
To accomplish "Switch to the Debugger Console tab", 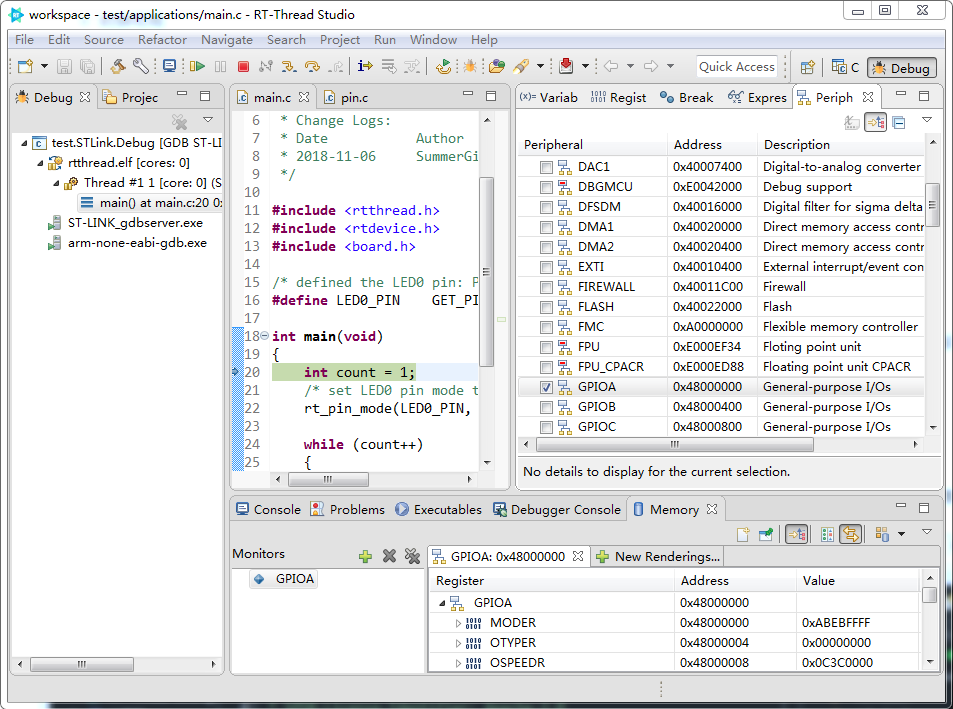I will [557, 509].
